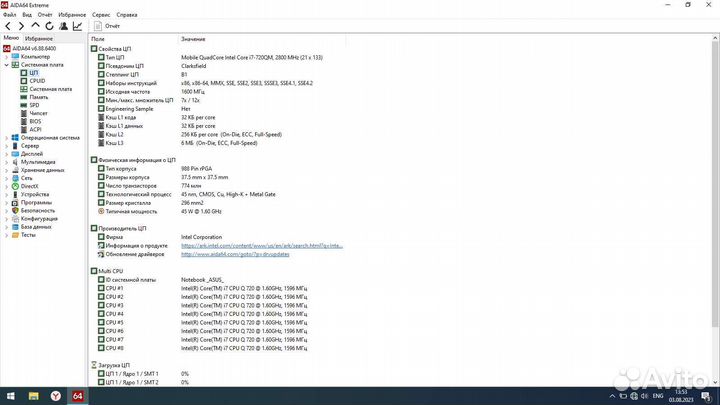This screenshot has width=720, height=405.
Task: Select BIOS in the tree
Action: 35,121
